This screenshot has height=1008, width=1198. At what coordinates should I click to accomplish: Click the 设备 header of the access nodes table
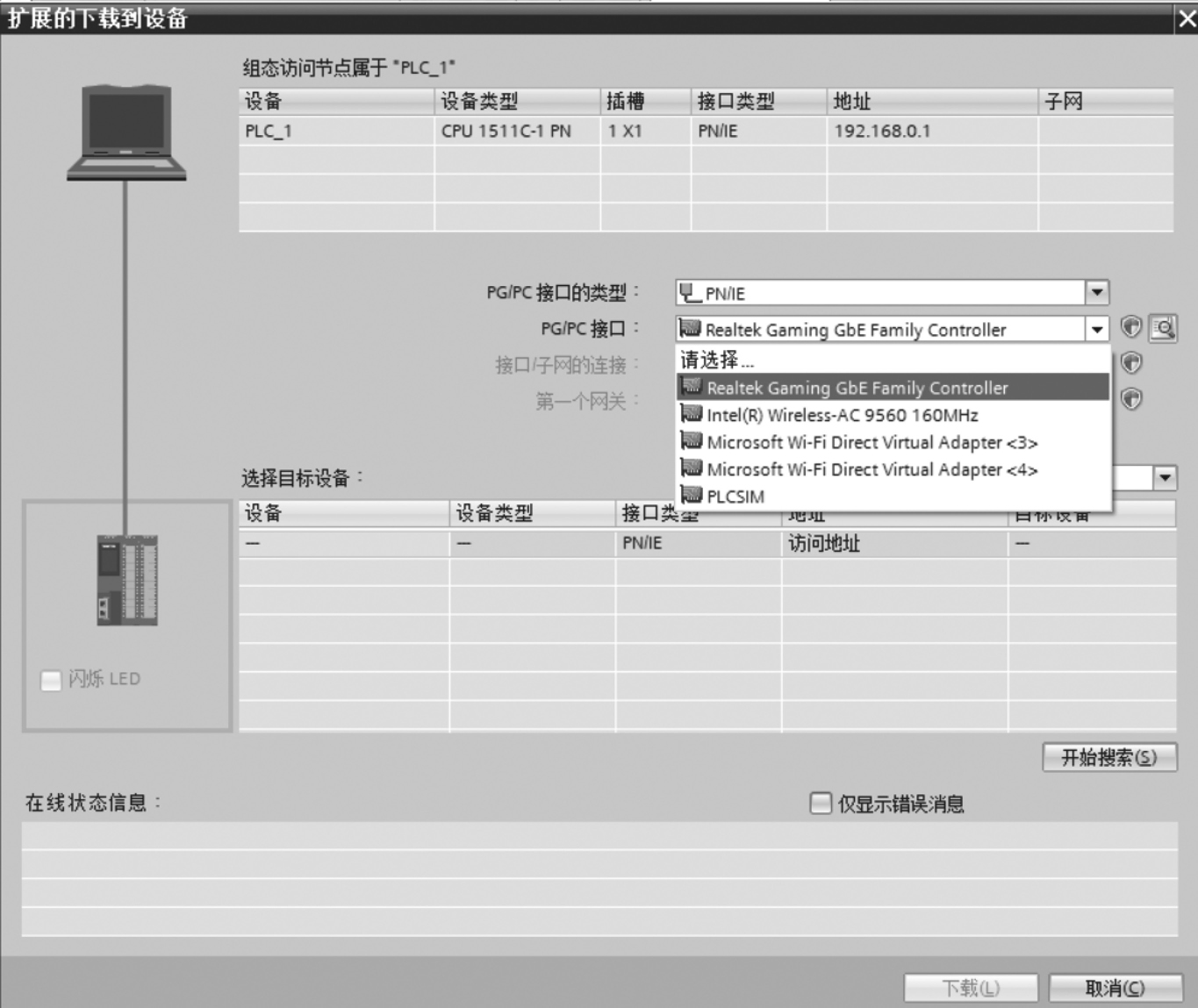coord(336,102)
